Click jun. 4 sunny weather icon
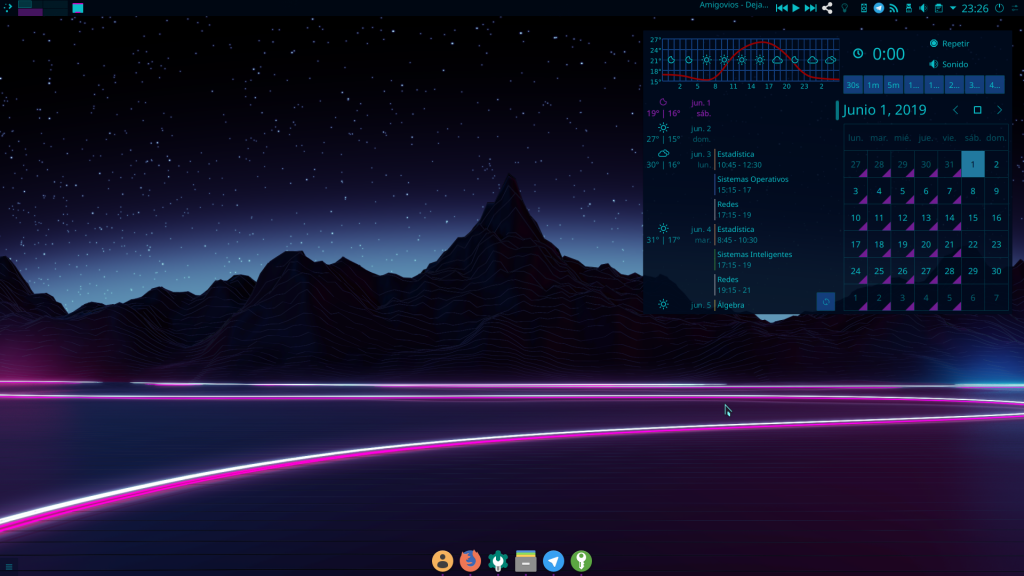1024x576 pixels. pyautogui.click(x=663, y=229)
